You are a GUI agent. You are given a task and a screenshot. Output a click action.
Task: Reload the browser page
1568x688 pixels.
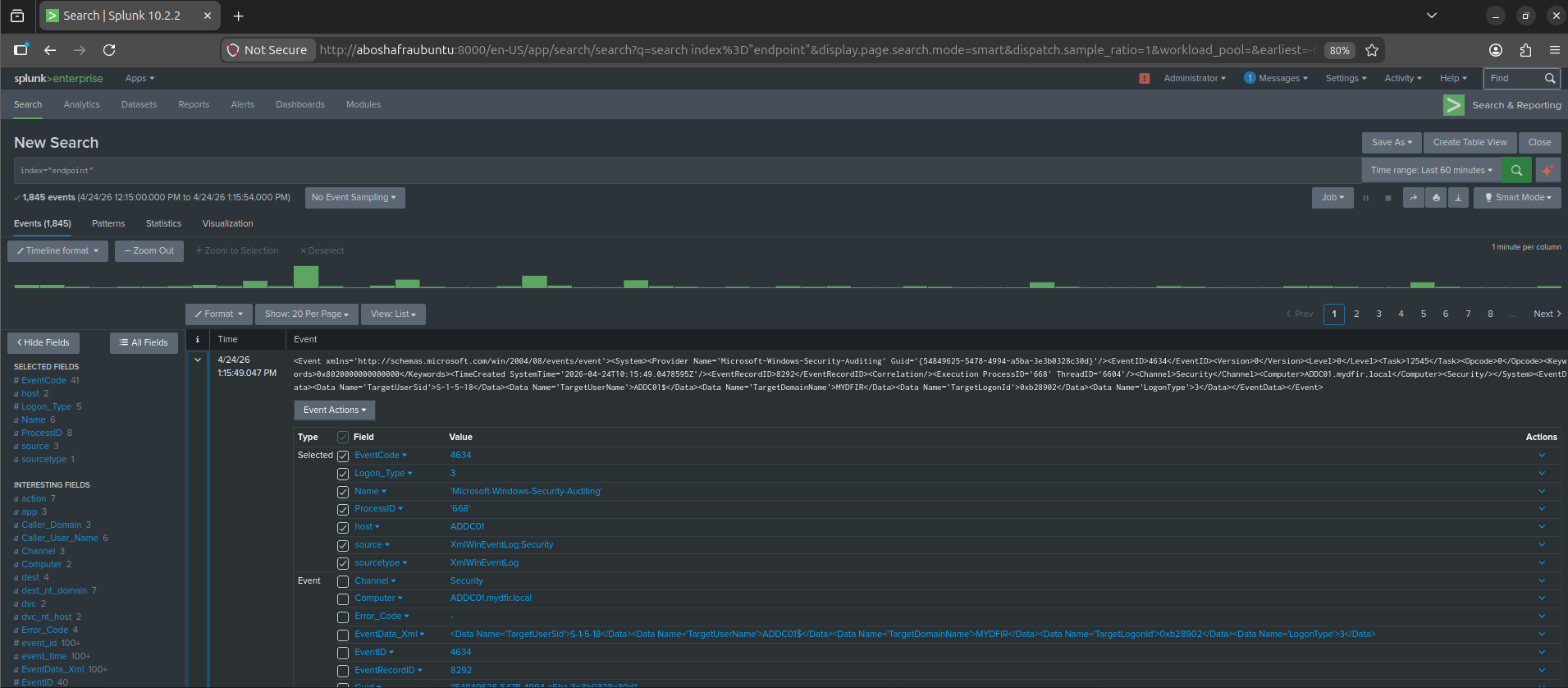tap(109, 50)
